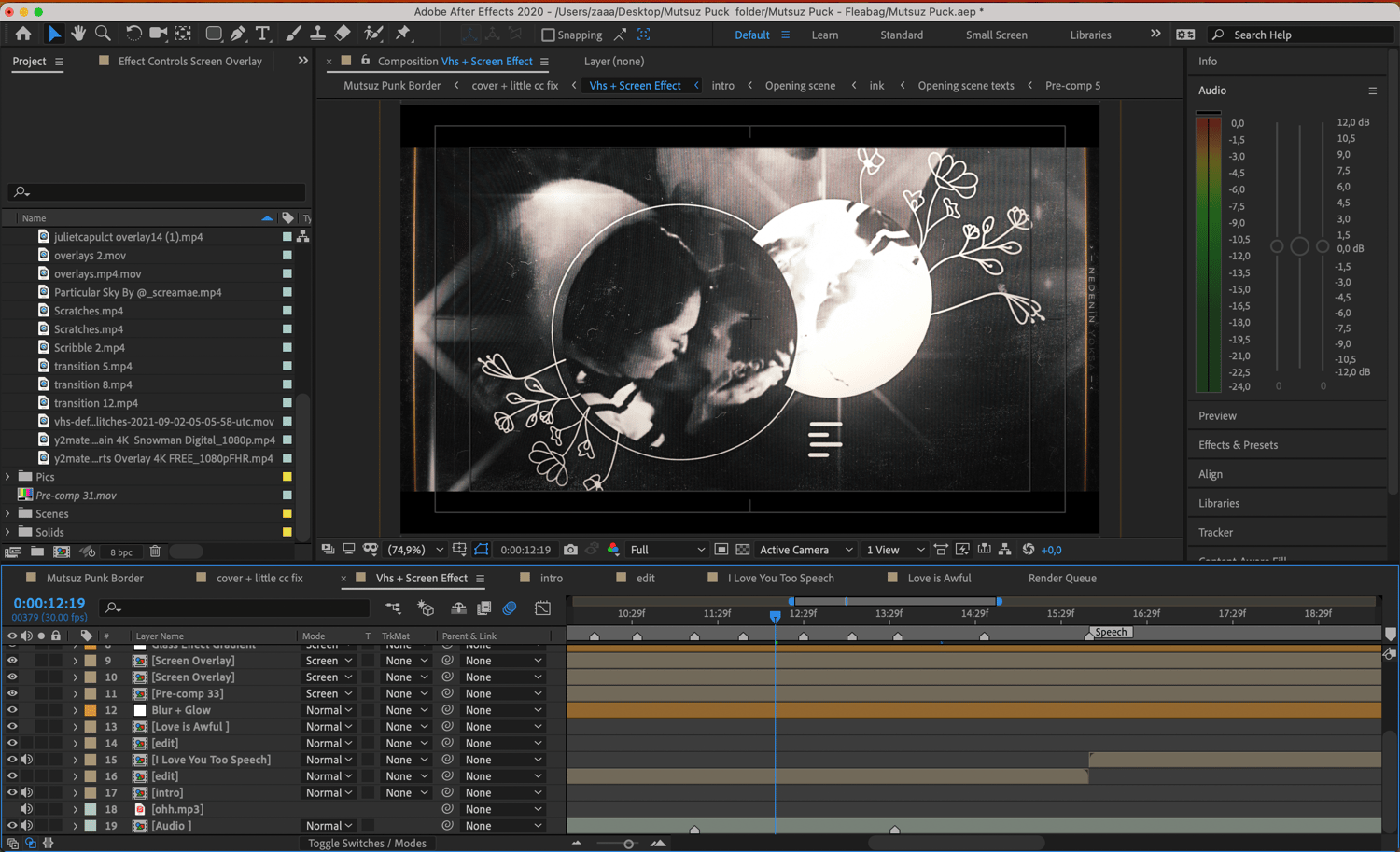The image size is (1400, 852).
Task: Adjust the timeline zoom slider
Action: pos(628,844)
